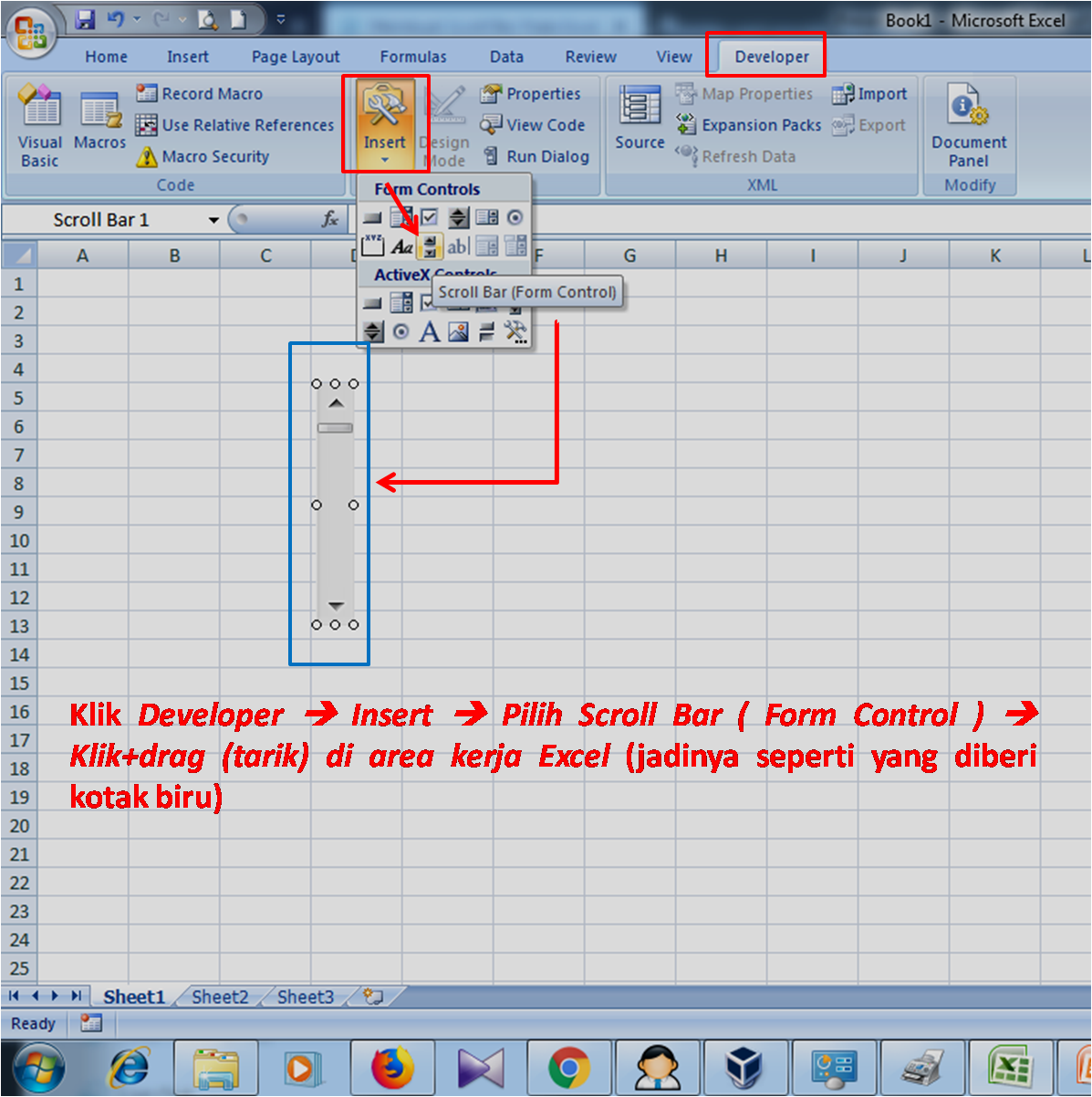Insert ActiveX Label control
This screenshot has width=1092, height=1097.
[x=430, y=331]
